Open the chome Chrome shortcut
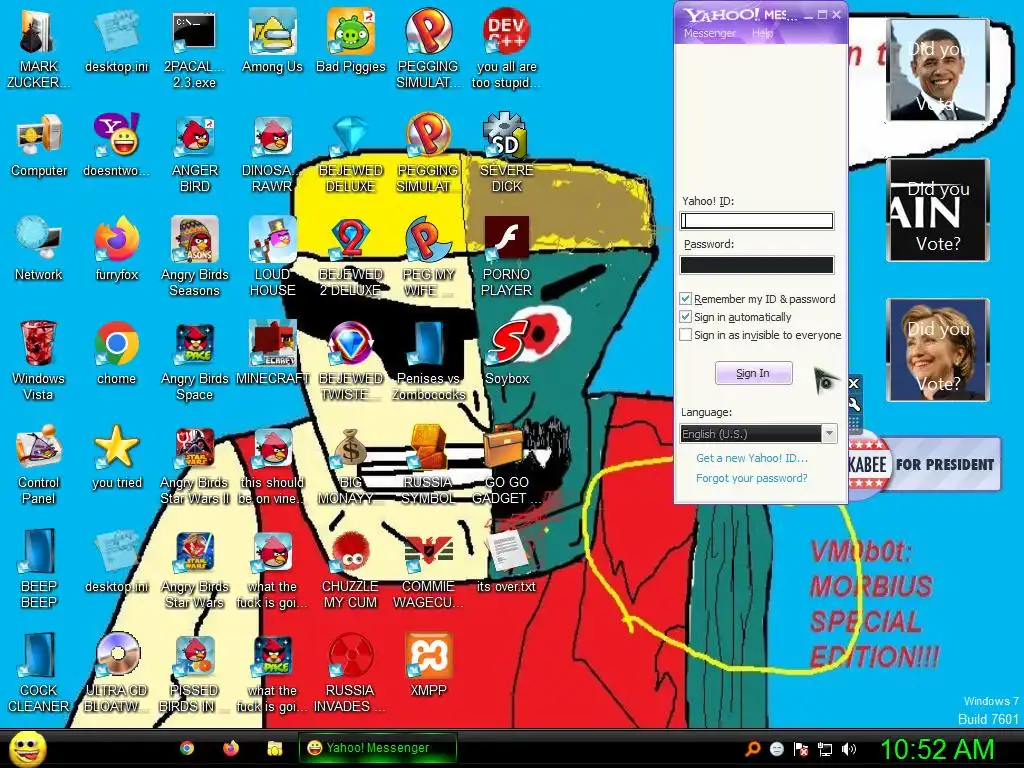This screenshot has width=1024, height=768. pyautogui.click(x=116, y=353)
